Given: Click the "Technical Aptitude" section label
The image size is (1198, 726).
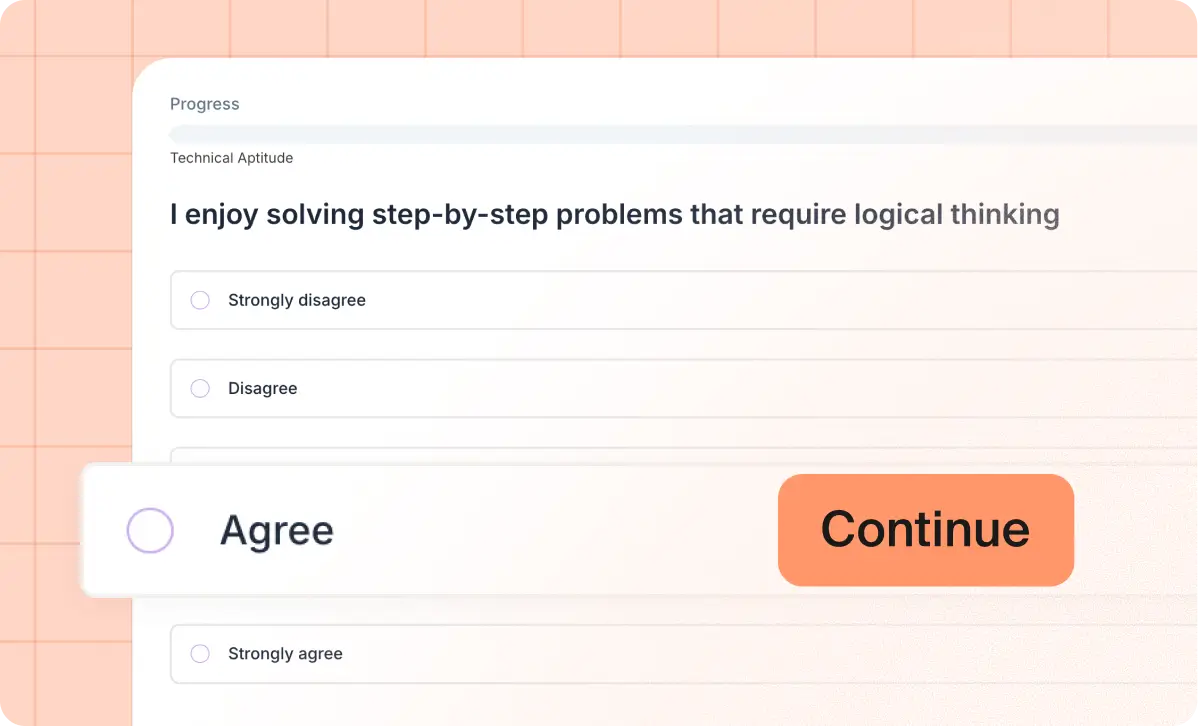Looking at the screenshot, I should tap(231, 158).
